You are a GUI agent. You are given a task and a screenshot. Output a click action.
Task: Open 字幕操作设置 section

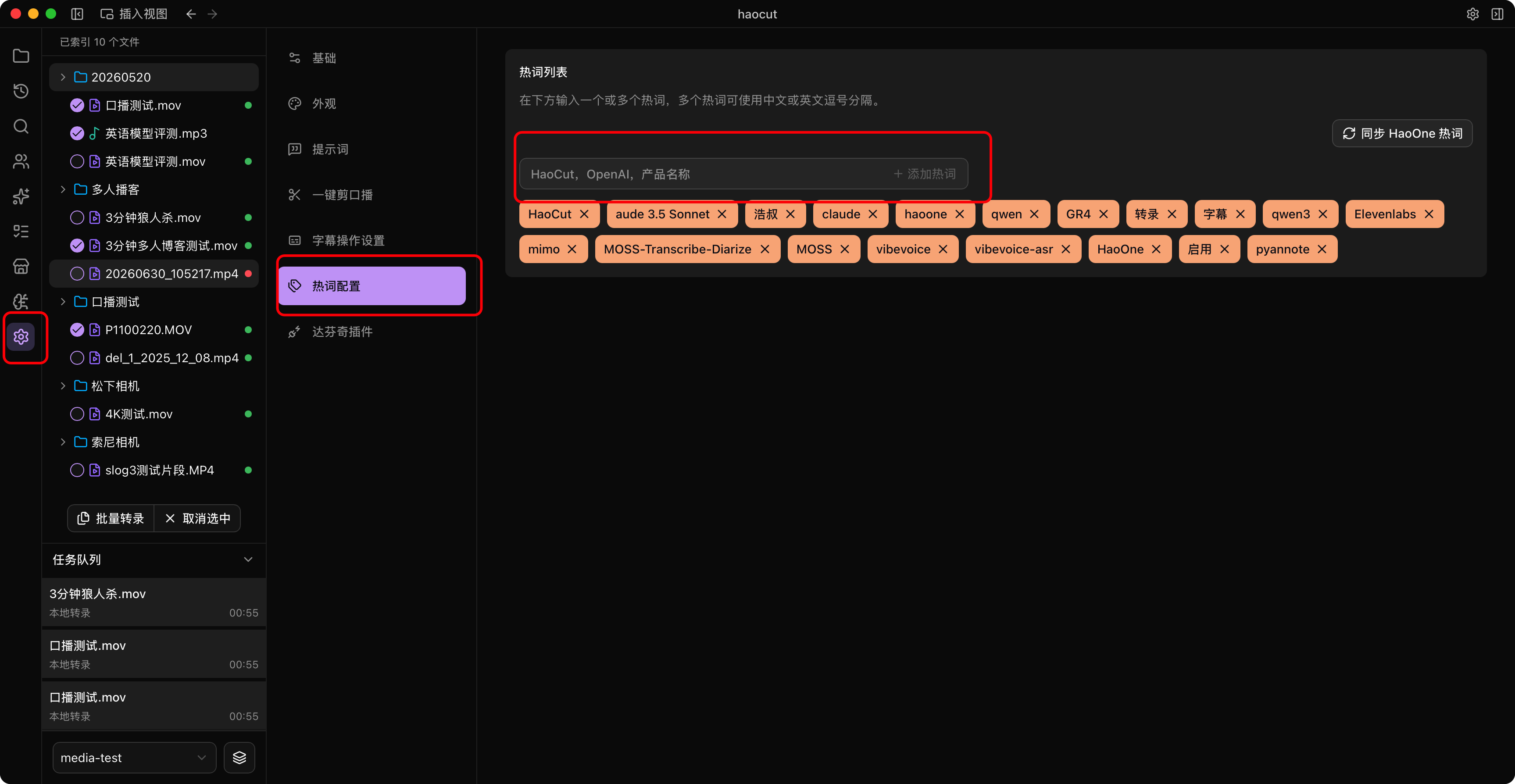click(372, 241)
